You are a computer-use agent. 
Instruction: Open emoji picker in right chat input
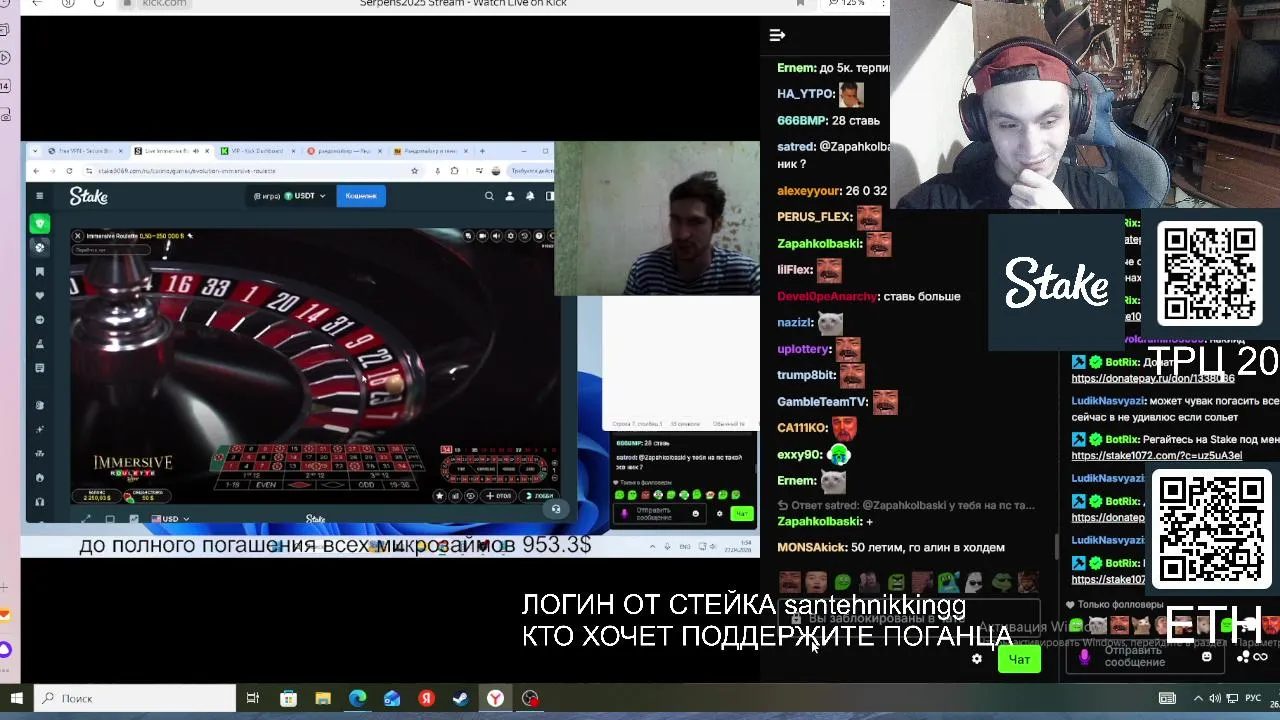click(1207, 657)
